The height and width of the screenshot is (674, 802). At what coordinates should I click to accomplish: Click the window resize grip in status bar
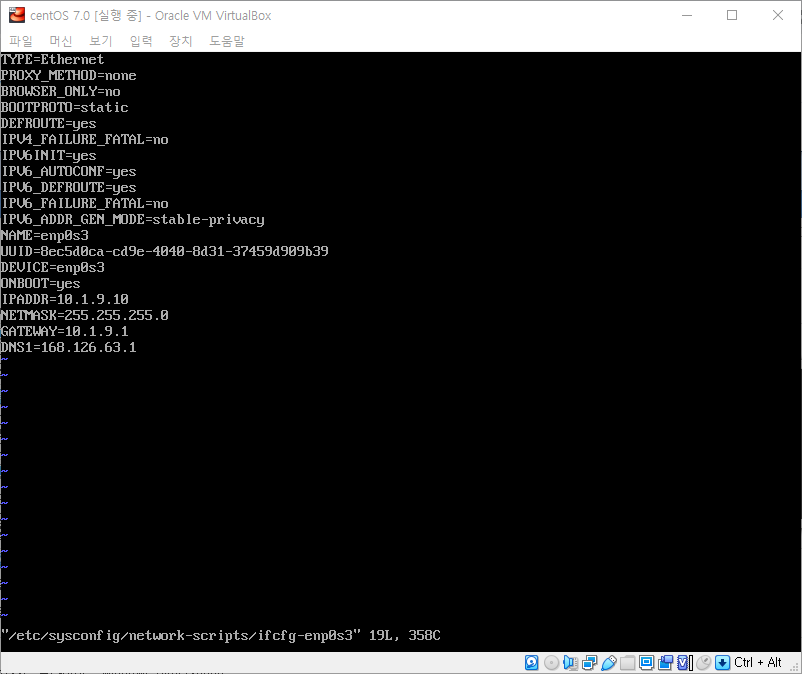(794, 666)
